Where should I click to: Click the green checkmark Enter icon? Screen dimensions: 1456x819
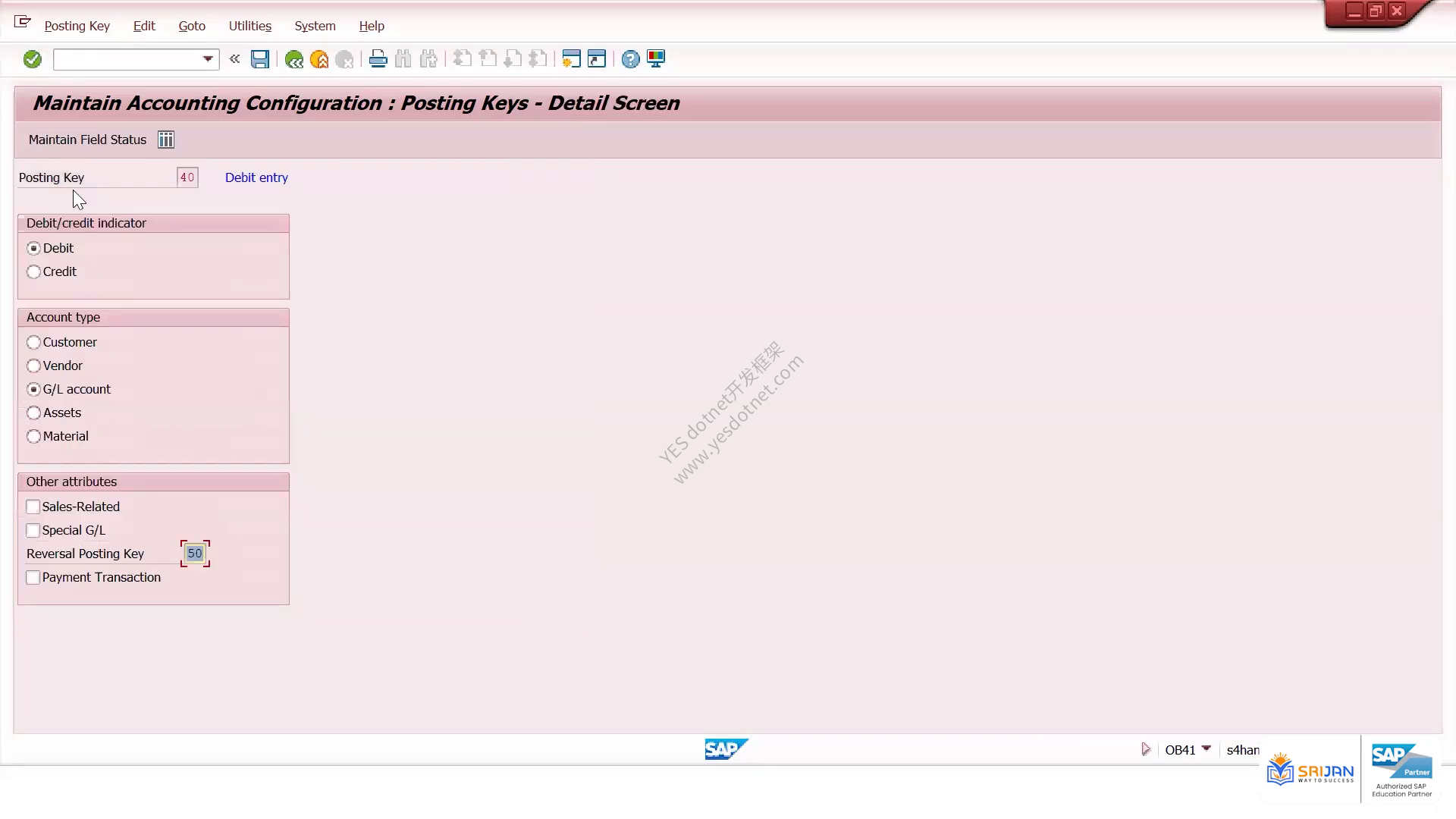[32, 59]
